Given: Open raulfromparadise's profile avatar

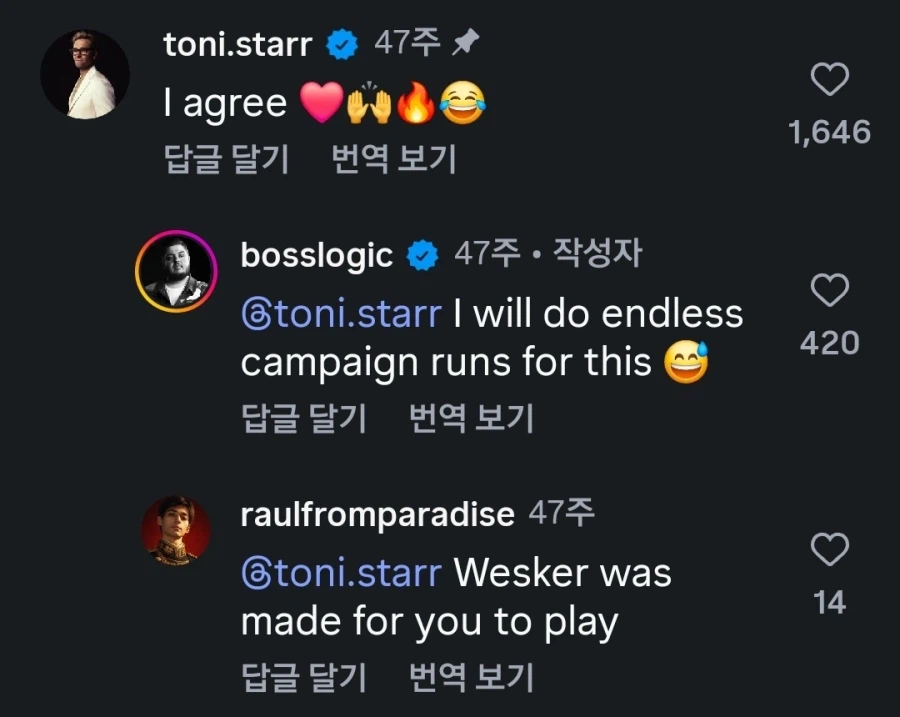Looking at the screenshot, I should (176, 530).
